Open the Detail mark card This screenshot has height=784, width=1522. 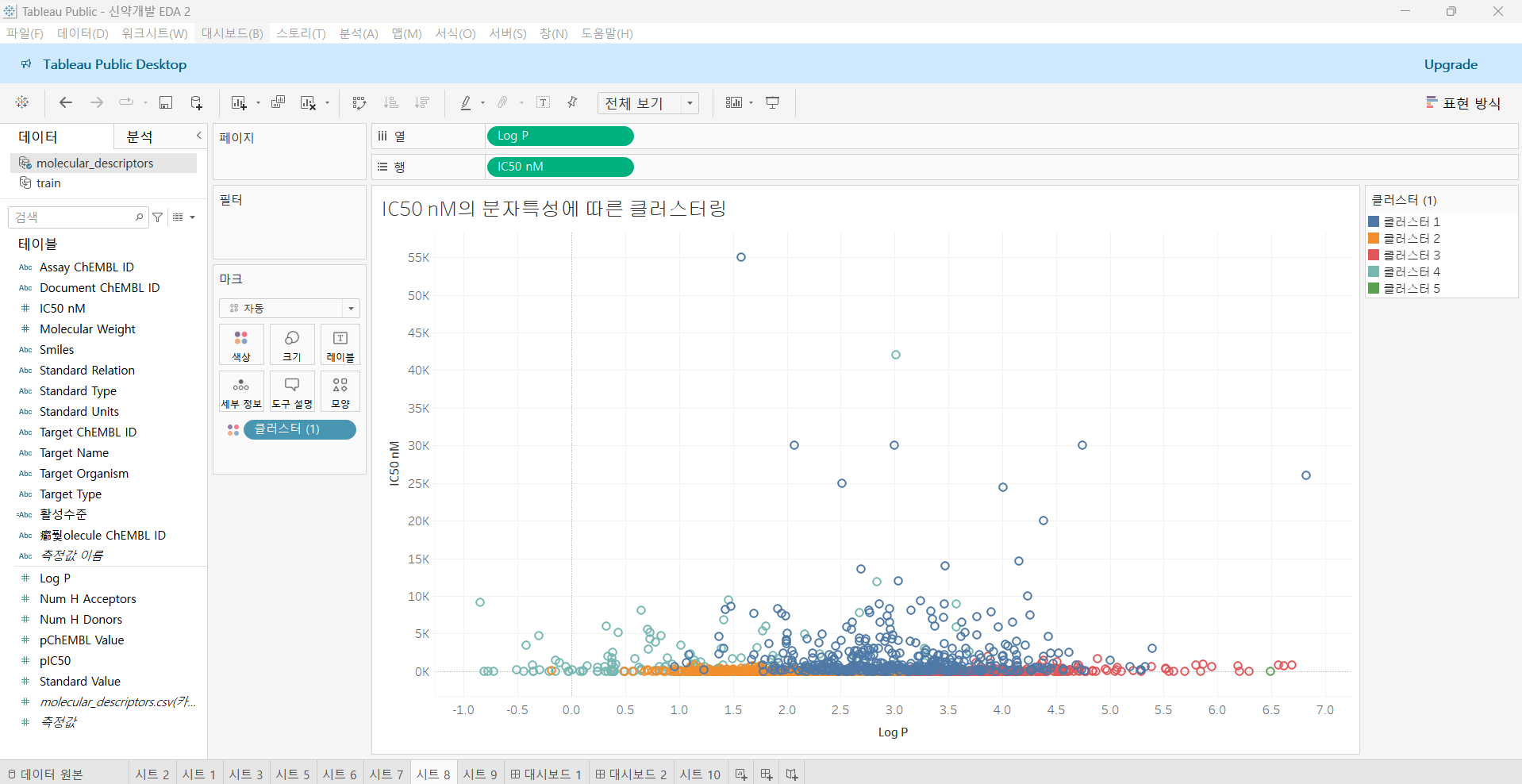[241, 391]
